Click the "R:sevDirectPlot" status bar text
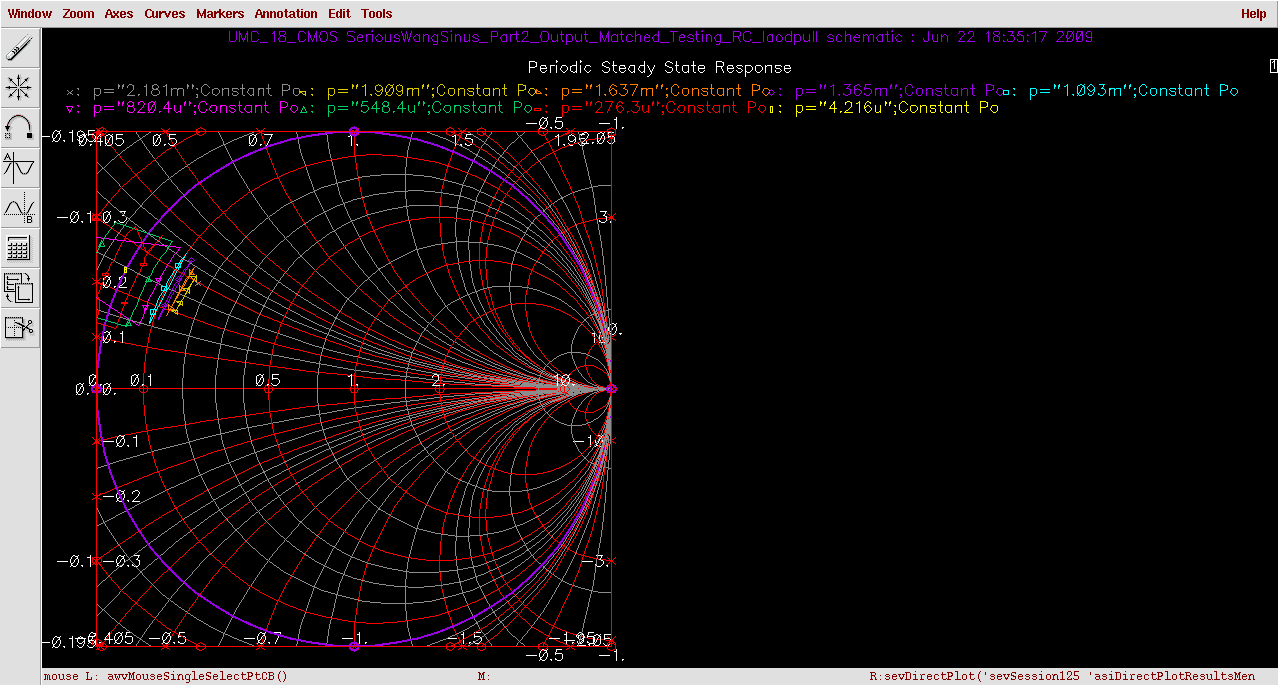The image size is (1278, 685). click(1062, 677)
